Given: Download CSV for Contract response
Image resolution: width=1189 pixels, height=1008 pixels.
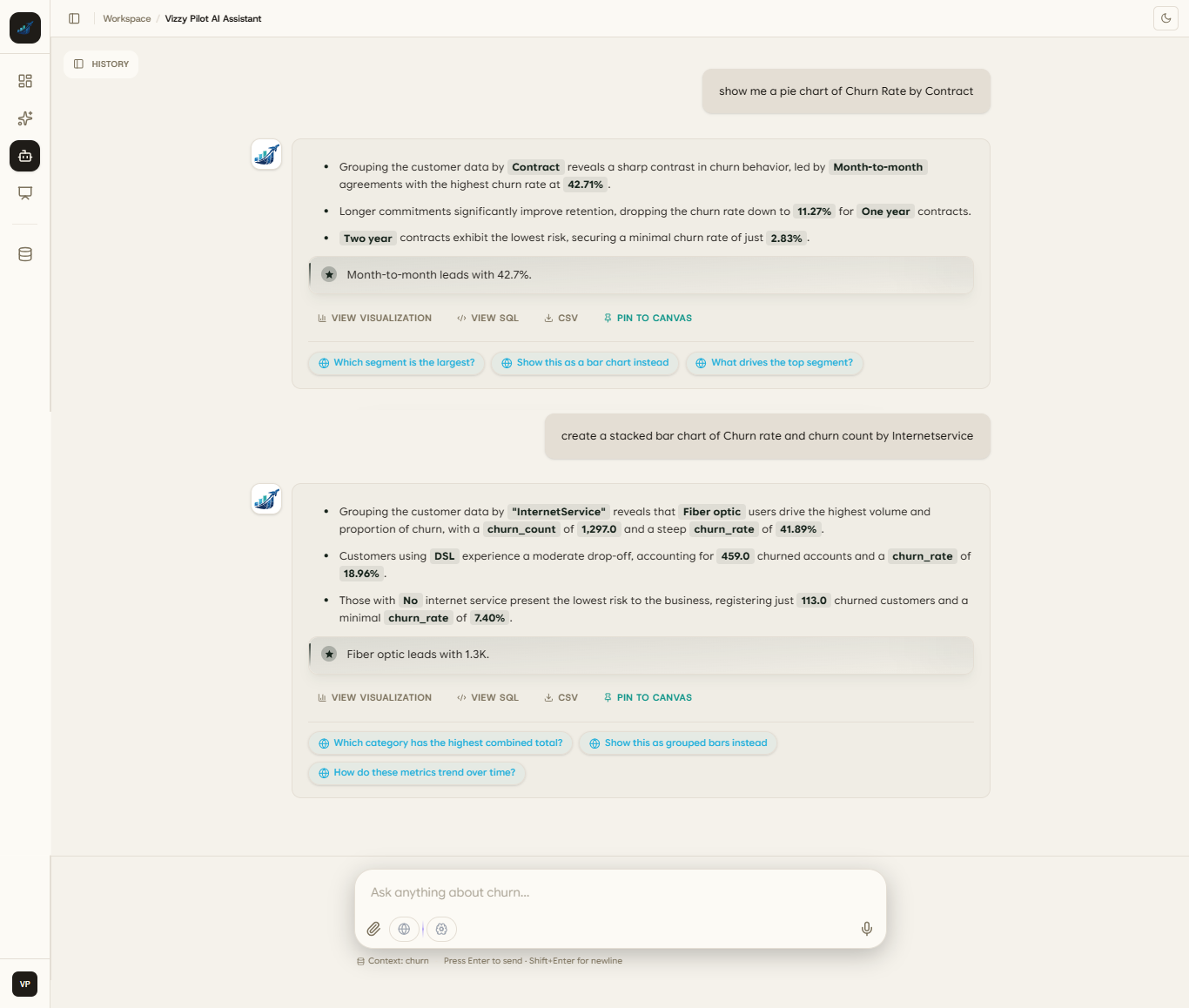Looking at the screenshot, I should click(x=561, y=319).
